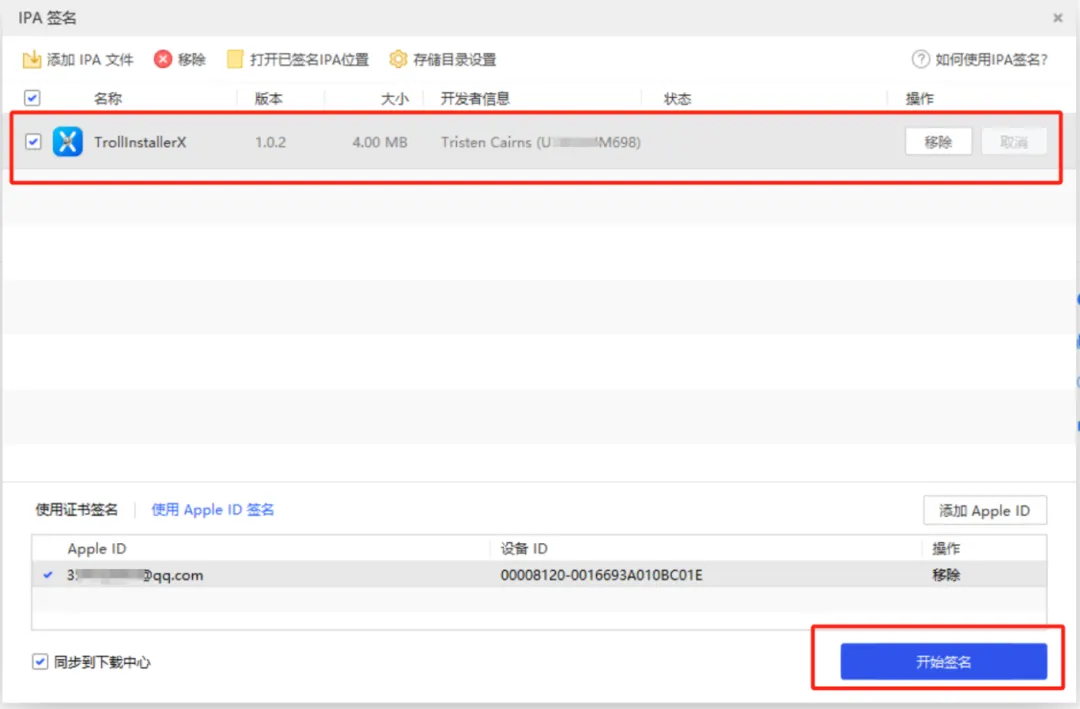Viewport: 1080px width, 709px height.
Task: Switch to certificate signing tab
Action: pyautogui.click(x=76, y=510)
